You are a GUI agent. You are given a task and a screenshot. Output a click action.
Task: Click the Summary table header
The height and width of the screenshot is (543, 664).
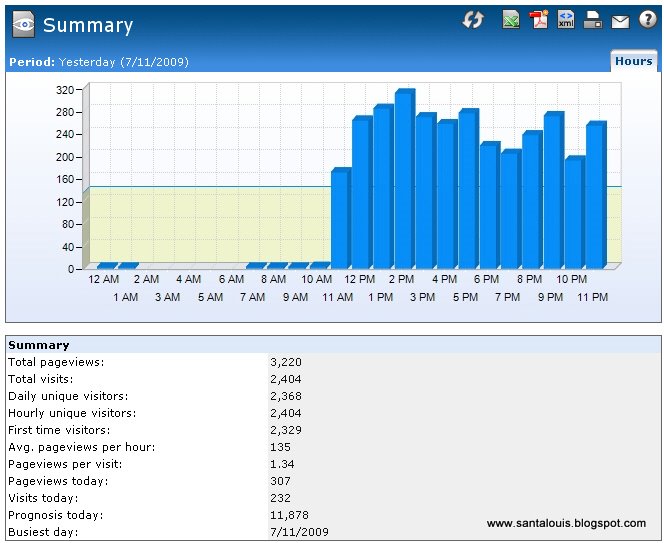[x=39, y=345]
